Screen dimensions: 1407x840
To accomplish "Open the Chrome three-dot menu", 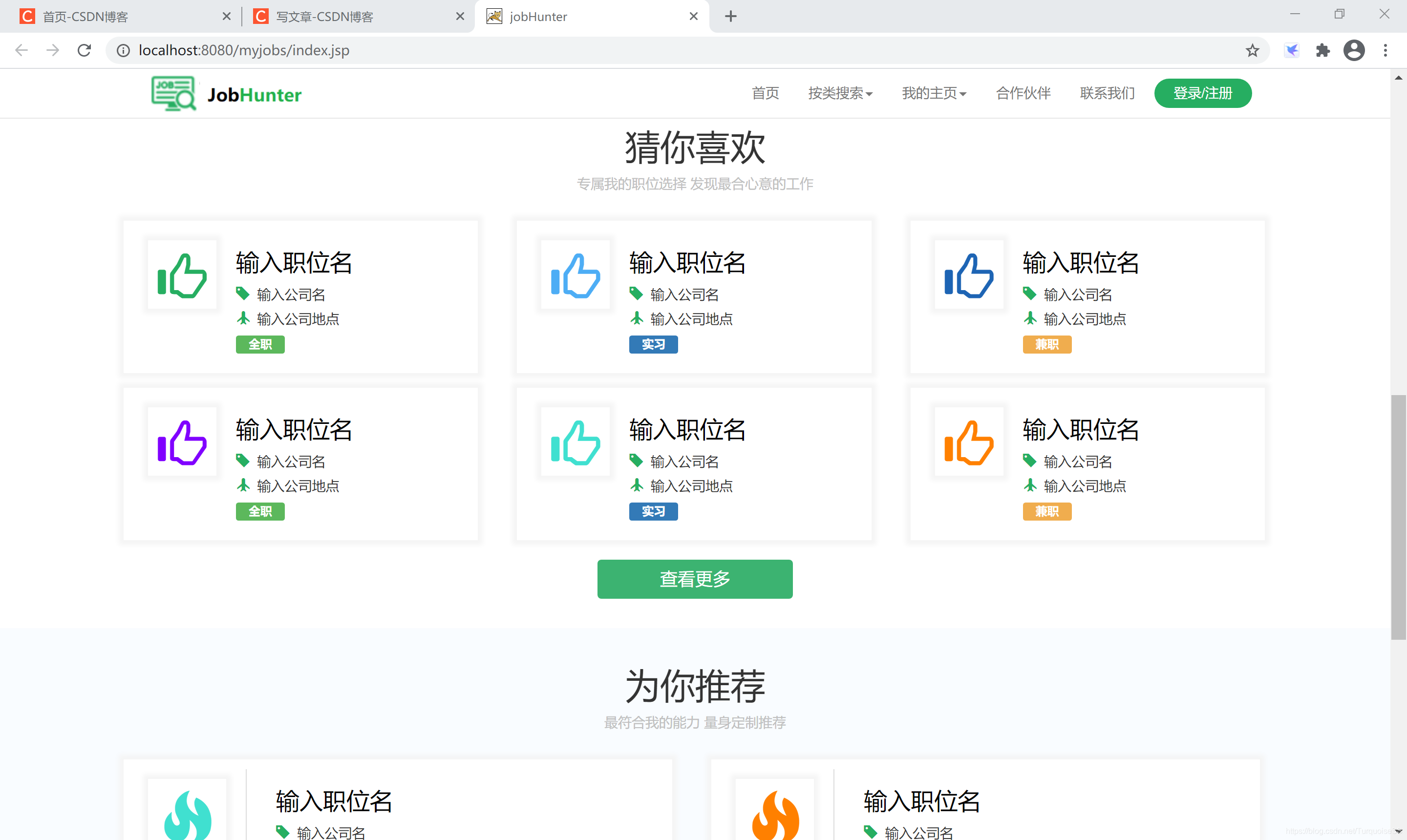I will pyautogui.click(x=1385, y=50).
